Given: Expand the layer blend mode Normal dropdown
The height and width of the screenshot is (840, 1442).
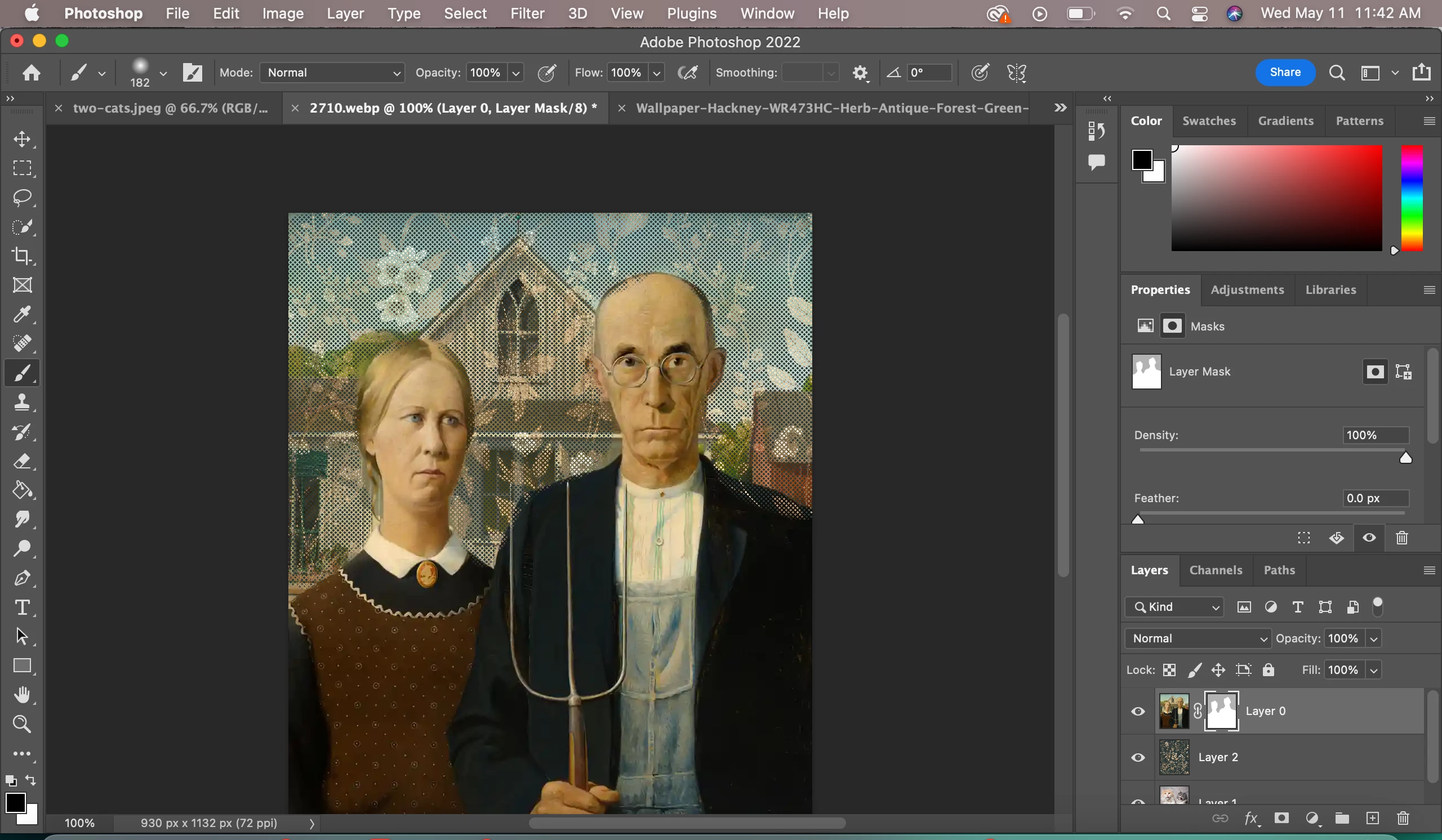Looking at the screenshot, I should point(1198,638).
